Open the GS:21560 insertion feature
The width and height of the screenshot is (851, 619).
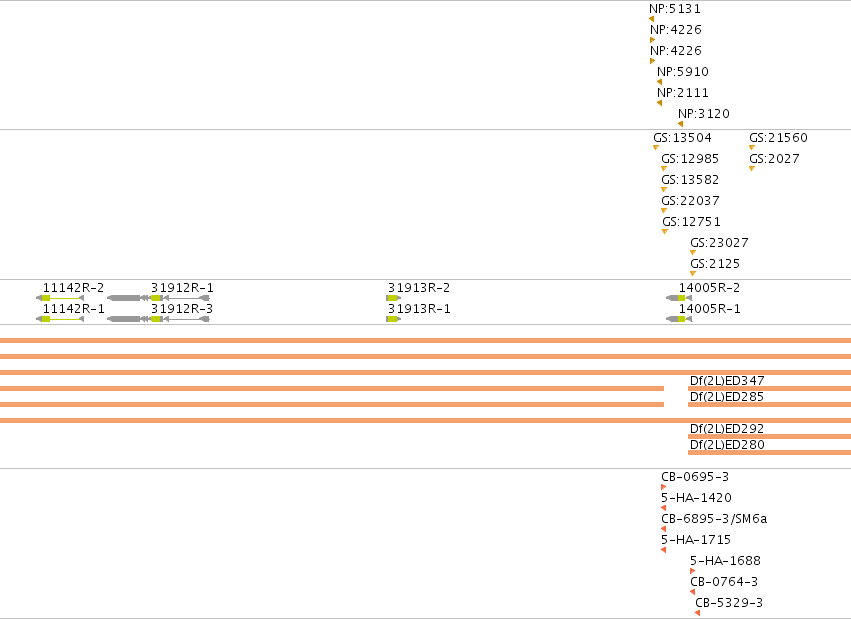[x=778, y=138]
